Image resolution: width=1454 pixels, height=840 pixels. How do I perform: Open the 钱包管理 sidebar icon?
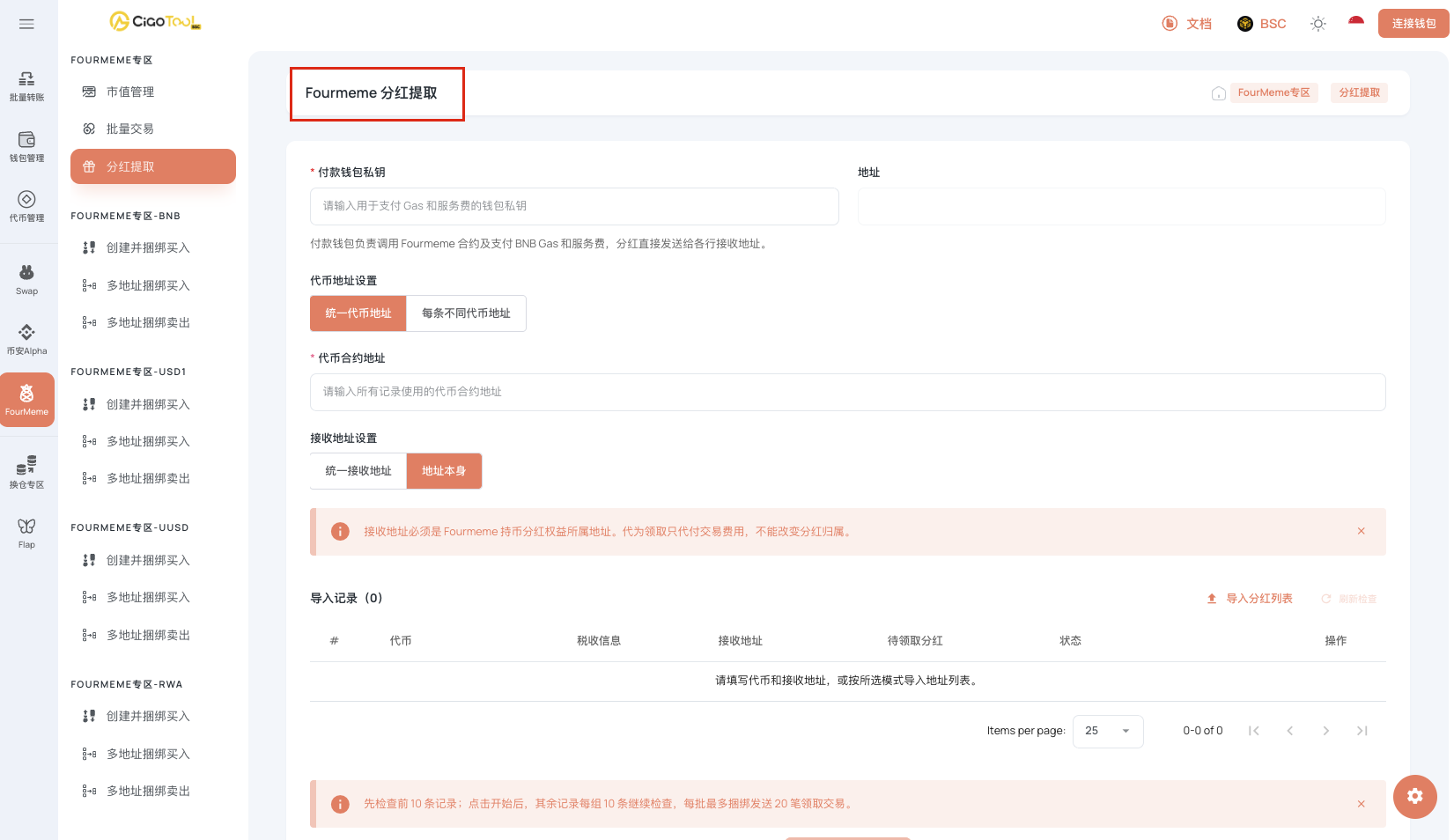pos(27,147)
